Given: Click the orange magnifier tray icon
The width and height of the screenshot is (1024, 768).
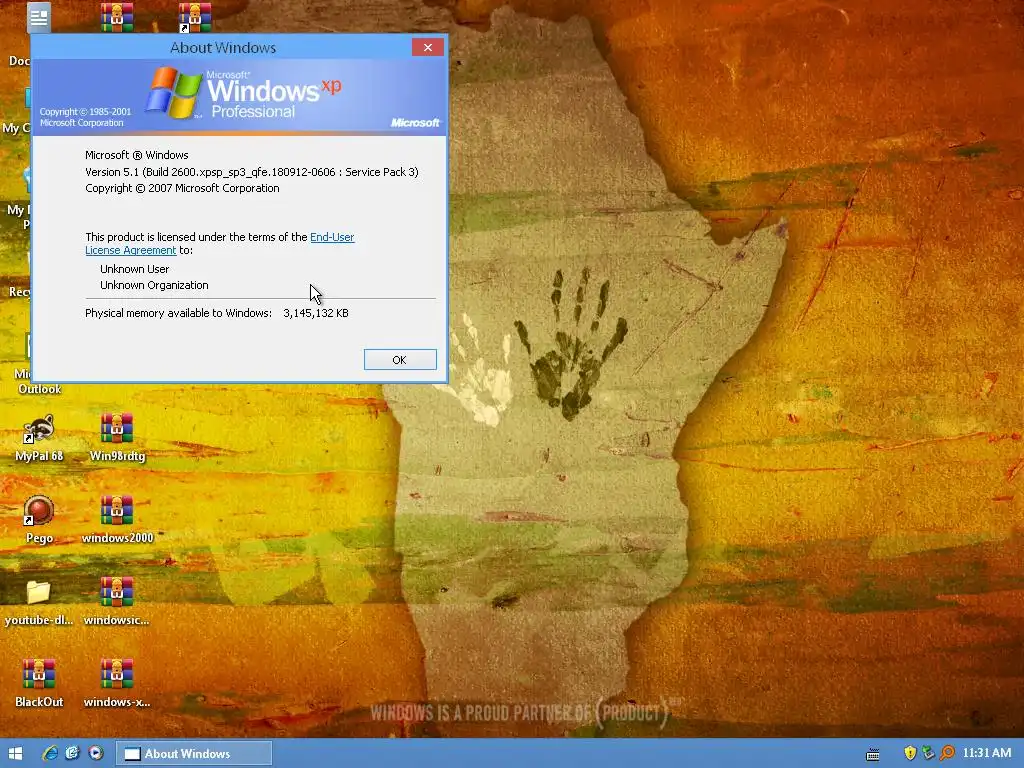Looking at the screenshot, I should [x=947, y=753].
